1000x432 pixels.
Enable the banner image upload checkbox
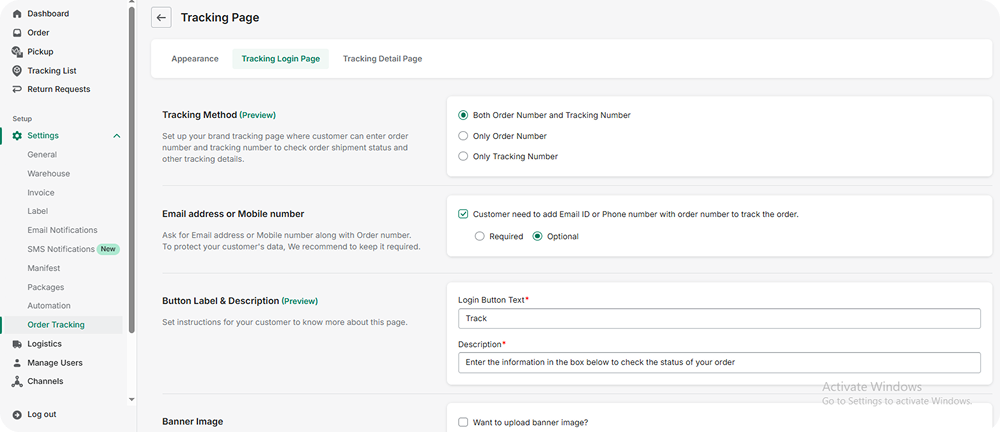[463, 422]
